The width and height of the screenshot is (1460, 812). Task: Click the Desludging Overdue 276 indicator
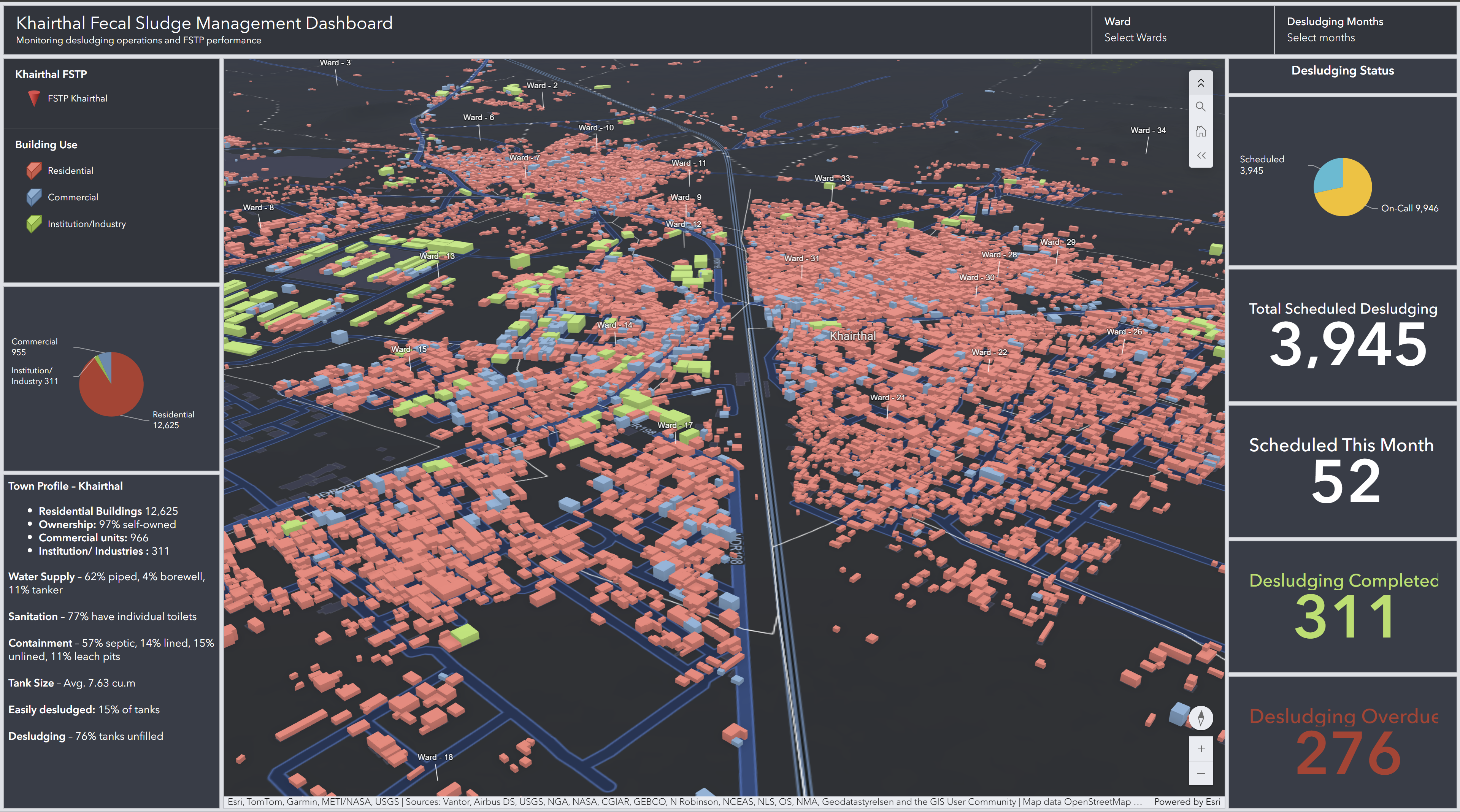click(1342, 743)
